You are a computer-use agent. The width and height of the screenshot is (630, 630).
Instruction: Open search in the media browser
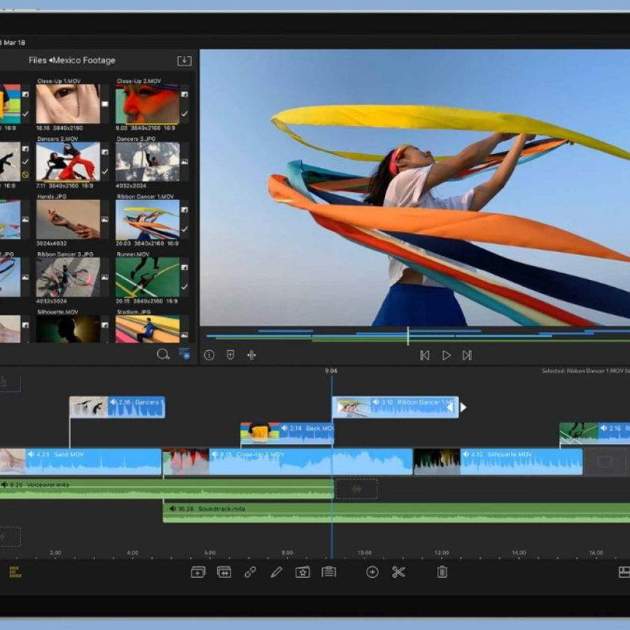pos(163,354)
